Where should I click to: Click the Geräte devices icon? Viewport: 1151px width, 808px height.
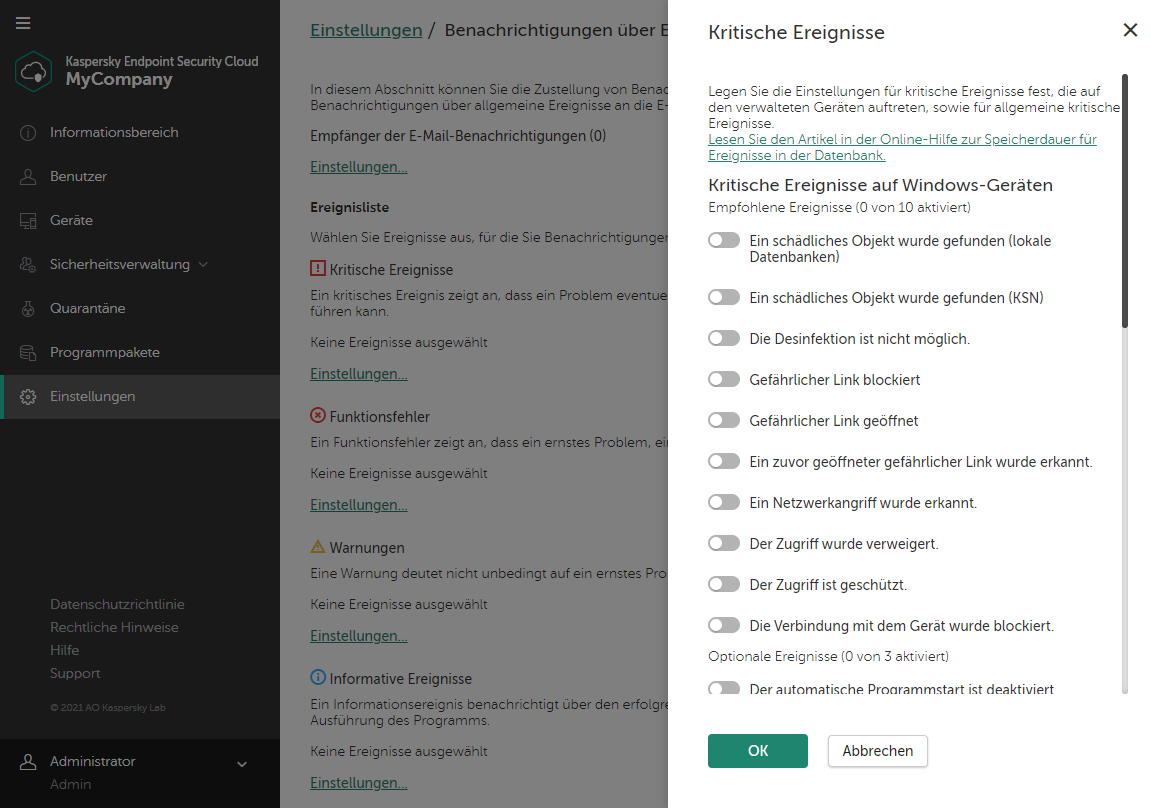[x=28, y=221]
